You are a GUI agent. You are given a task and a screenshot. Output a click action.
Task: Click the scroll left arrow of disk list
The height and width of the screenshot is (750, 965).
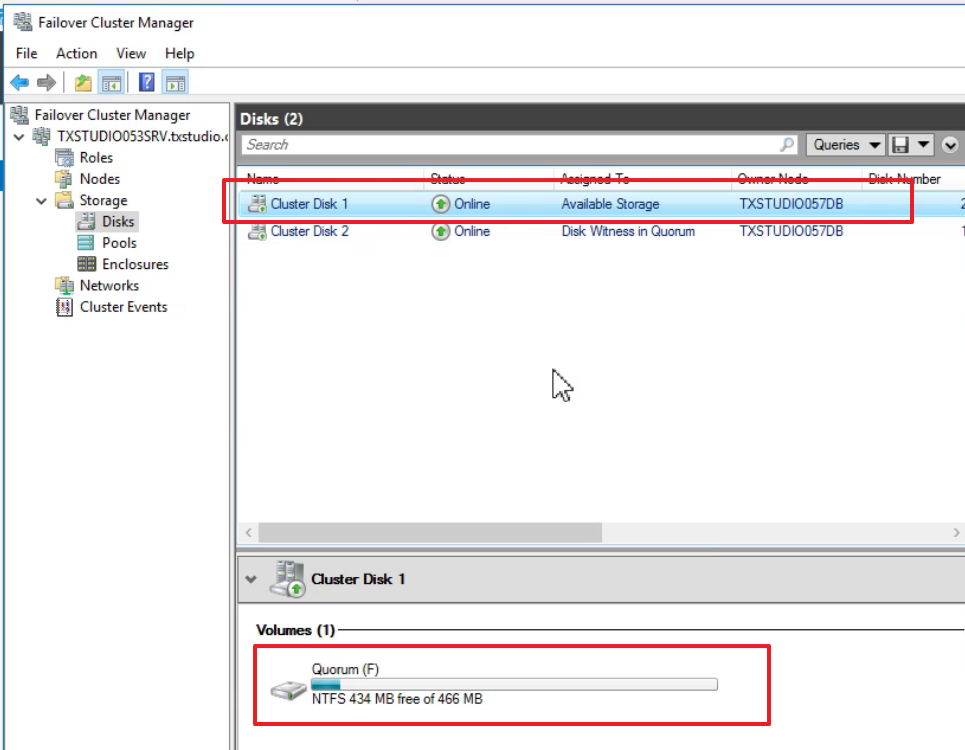click(249, 533)
